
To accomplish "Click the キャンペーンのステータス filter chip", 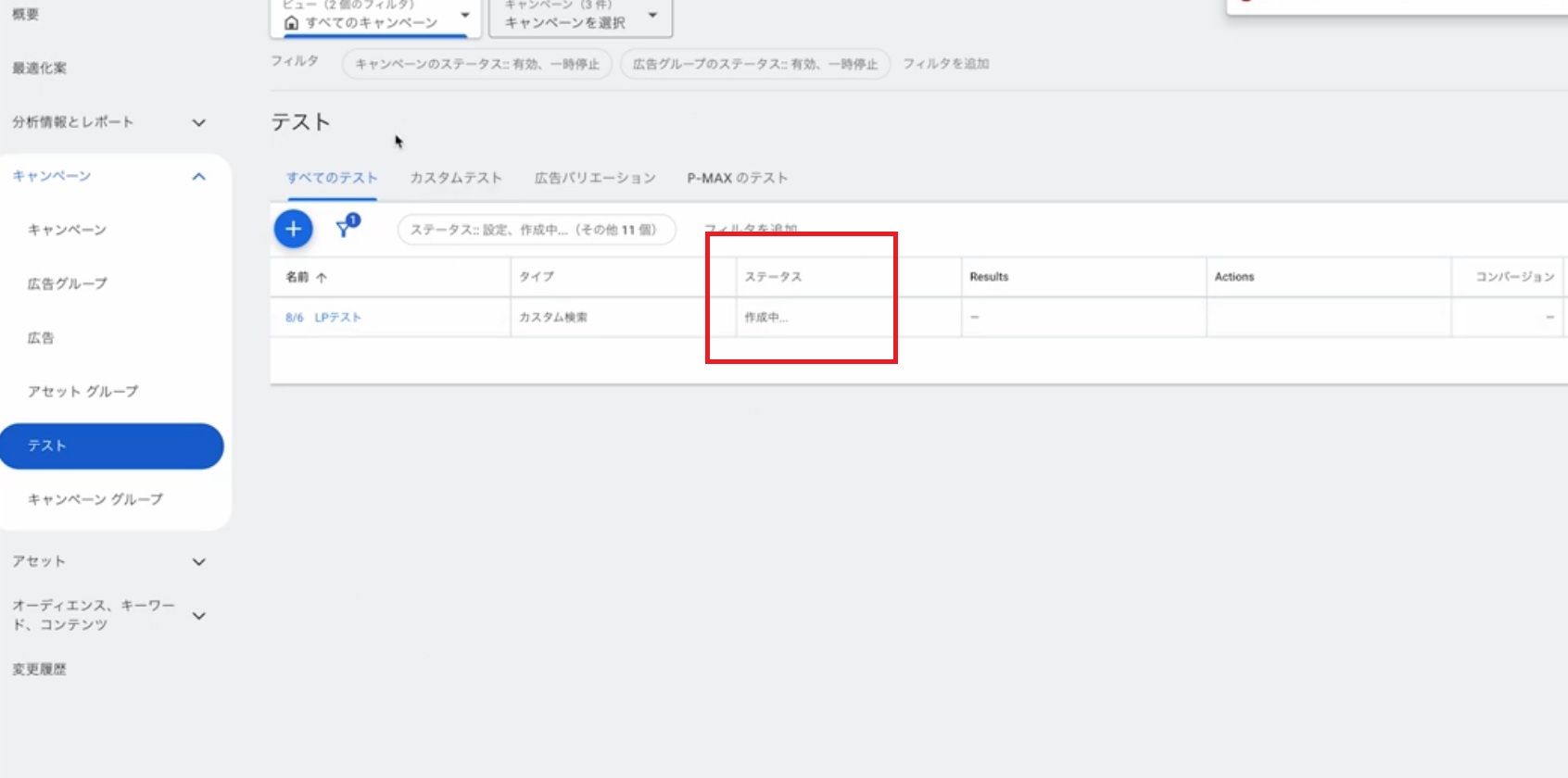I will (476, 64).
